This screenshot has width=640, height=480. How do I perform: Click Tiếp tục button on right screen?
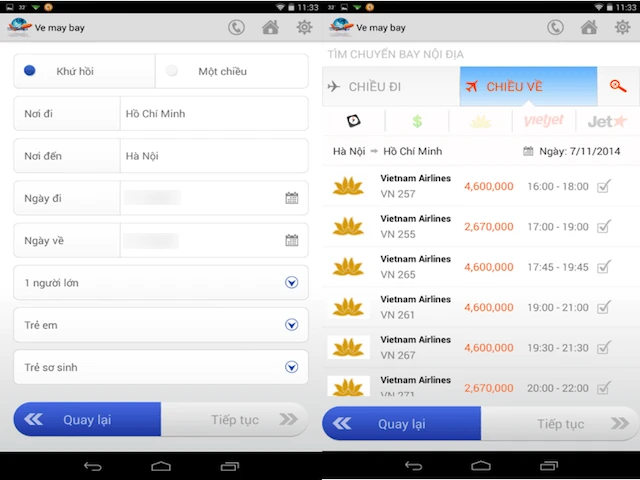coord(560,424)
